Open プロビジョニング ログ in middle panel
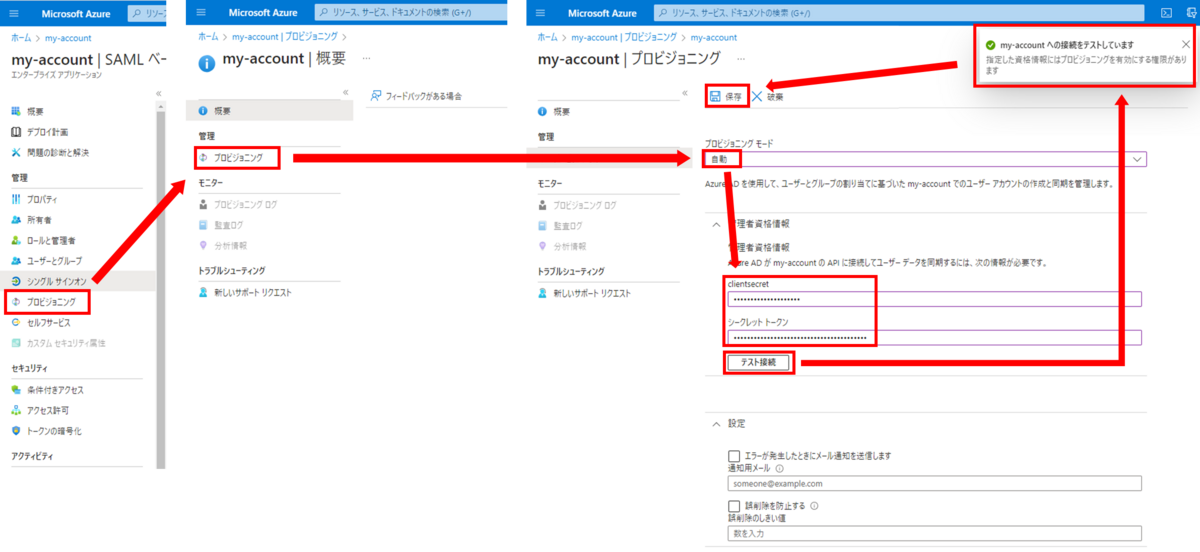The image size is (1200, 552). pyautogui.click(x=238, y=204)
